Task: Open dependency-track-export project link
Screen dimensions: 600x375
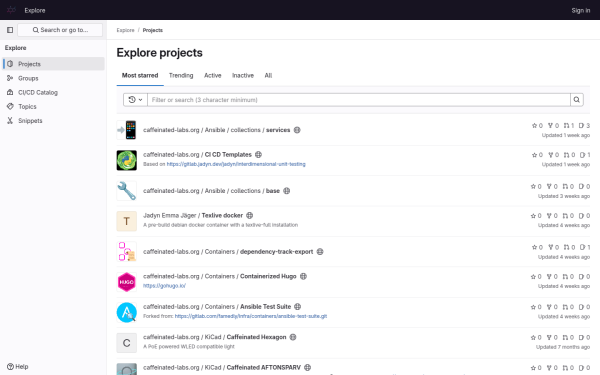Action: click(x=228, y=251)
